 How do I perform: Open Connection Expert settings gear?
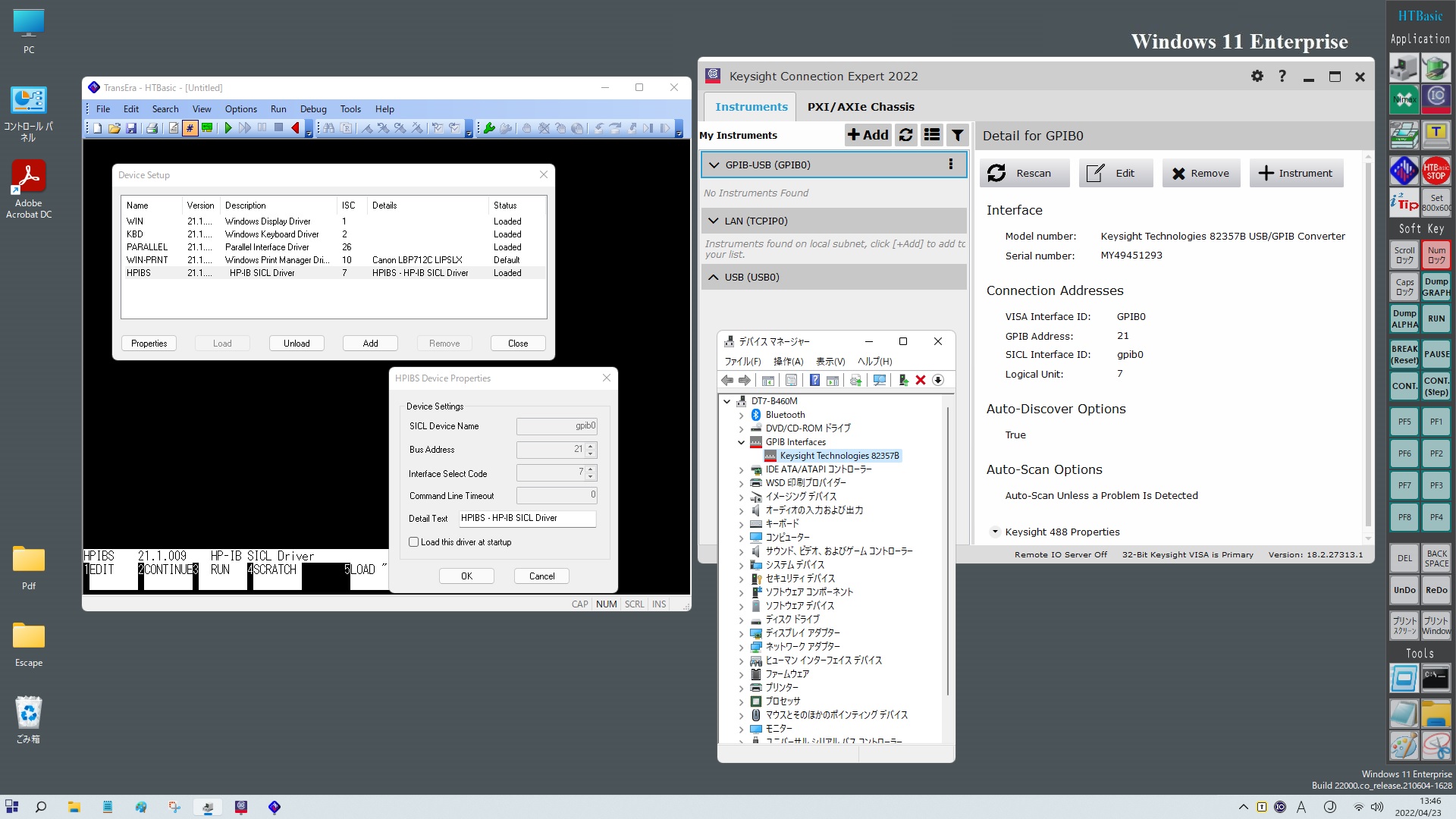[1257, 76]
